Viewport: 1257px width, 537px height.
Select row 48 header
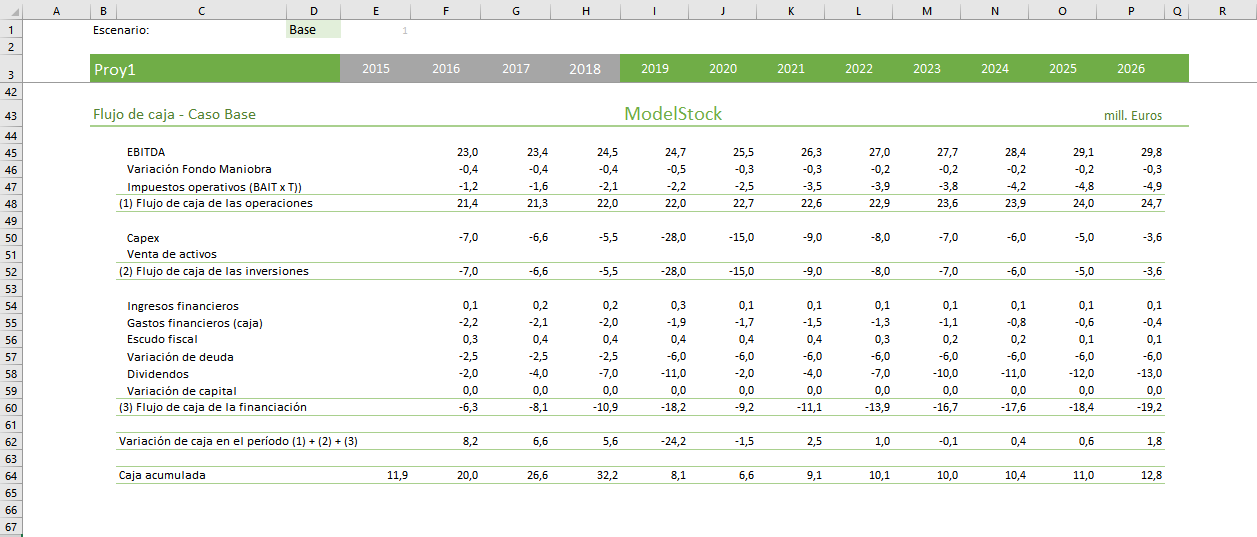point(10,204)
